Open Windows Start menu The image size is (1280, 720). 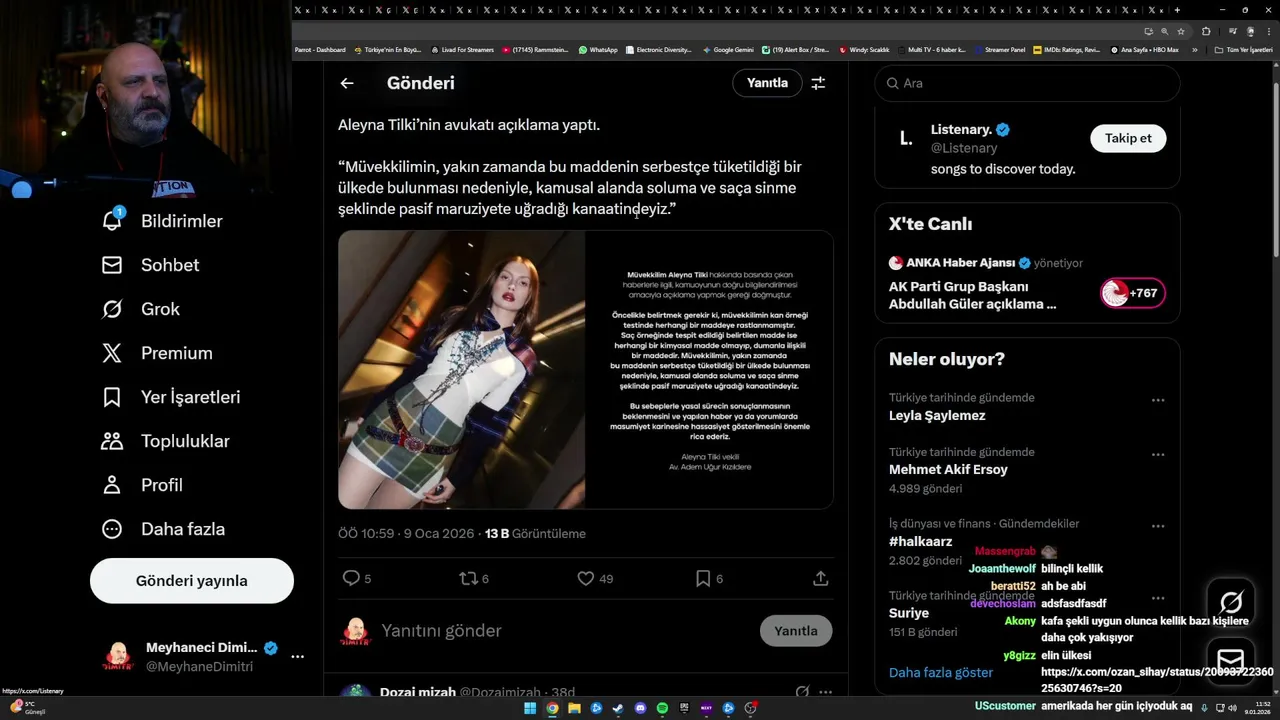pos(530,708)
